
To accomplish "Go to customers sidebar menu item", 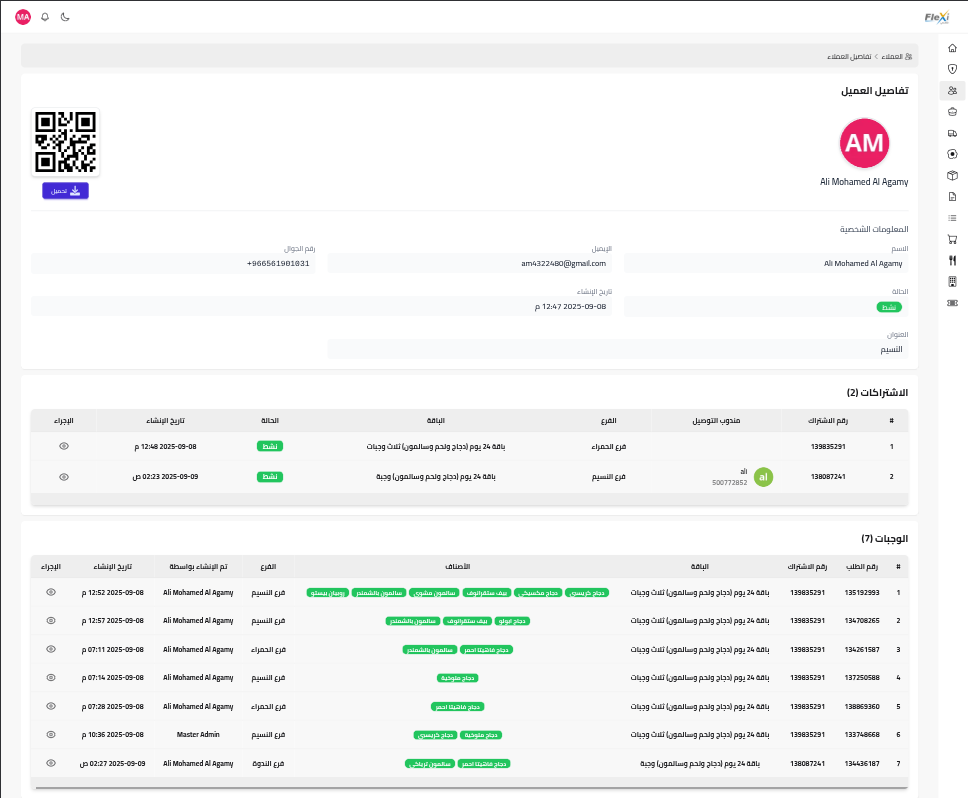I will (x=952, y=90).
